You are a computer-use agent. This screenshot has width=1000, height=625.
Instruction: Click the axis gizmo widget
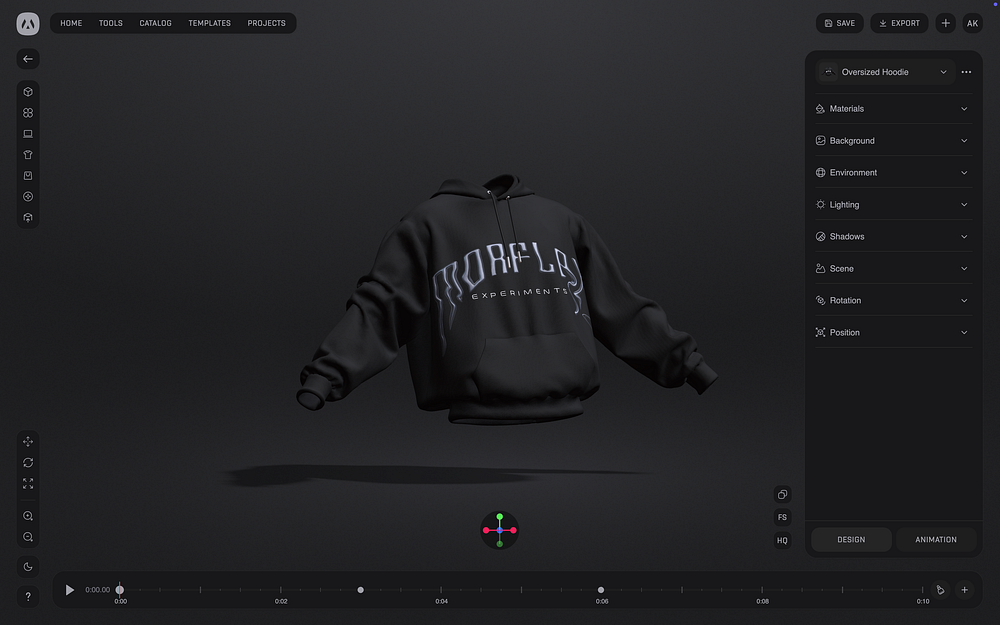(x=499, y=530)
